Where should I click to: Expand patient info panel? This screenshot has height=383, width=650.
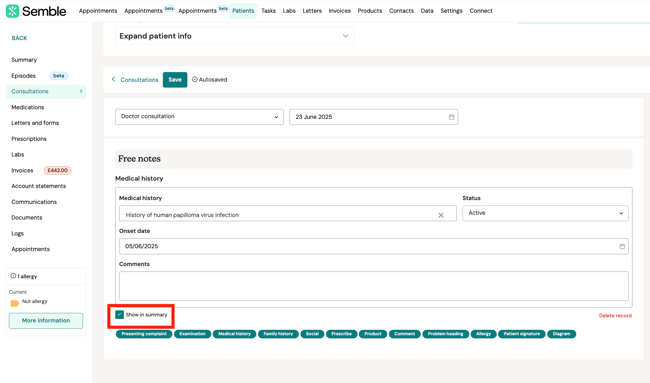pyautogui.click(x=234, y=36)
